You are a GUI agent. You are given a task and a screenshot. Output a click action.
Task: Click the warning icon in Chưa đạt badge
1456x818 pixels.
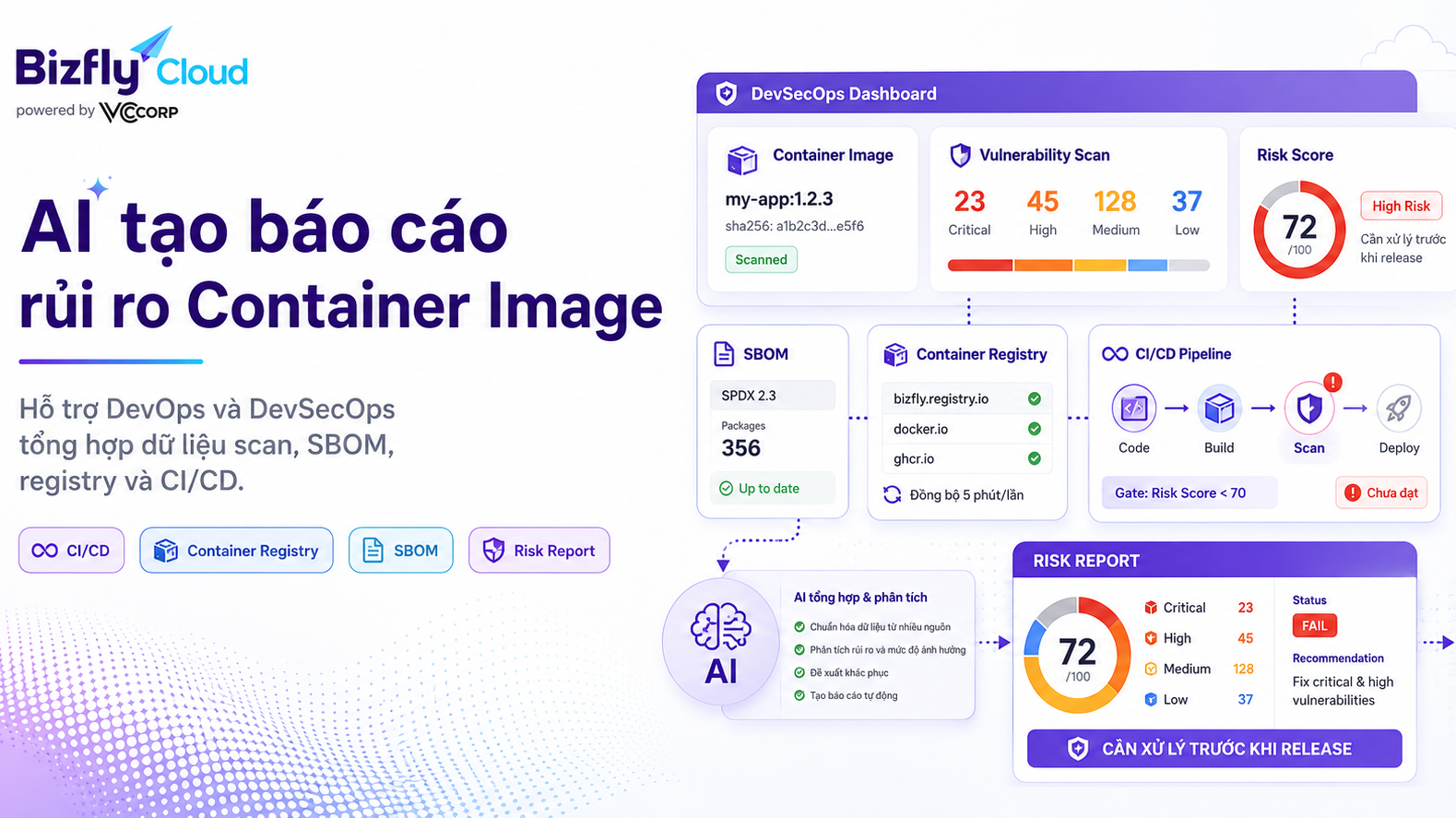[x=1353, y=492]
